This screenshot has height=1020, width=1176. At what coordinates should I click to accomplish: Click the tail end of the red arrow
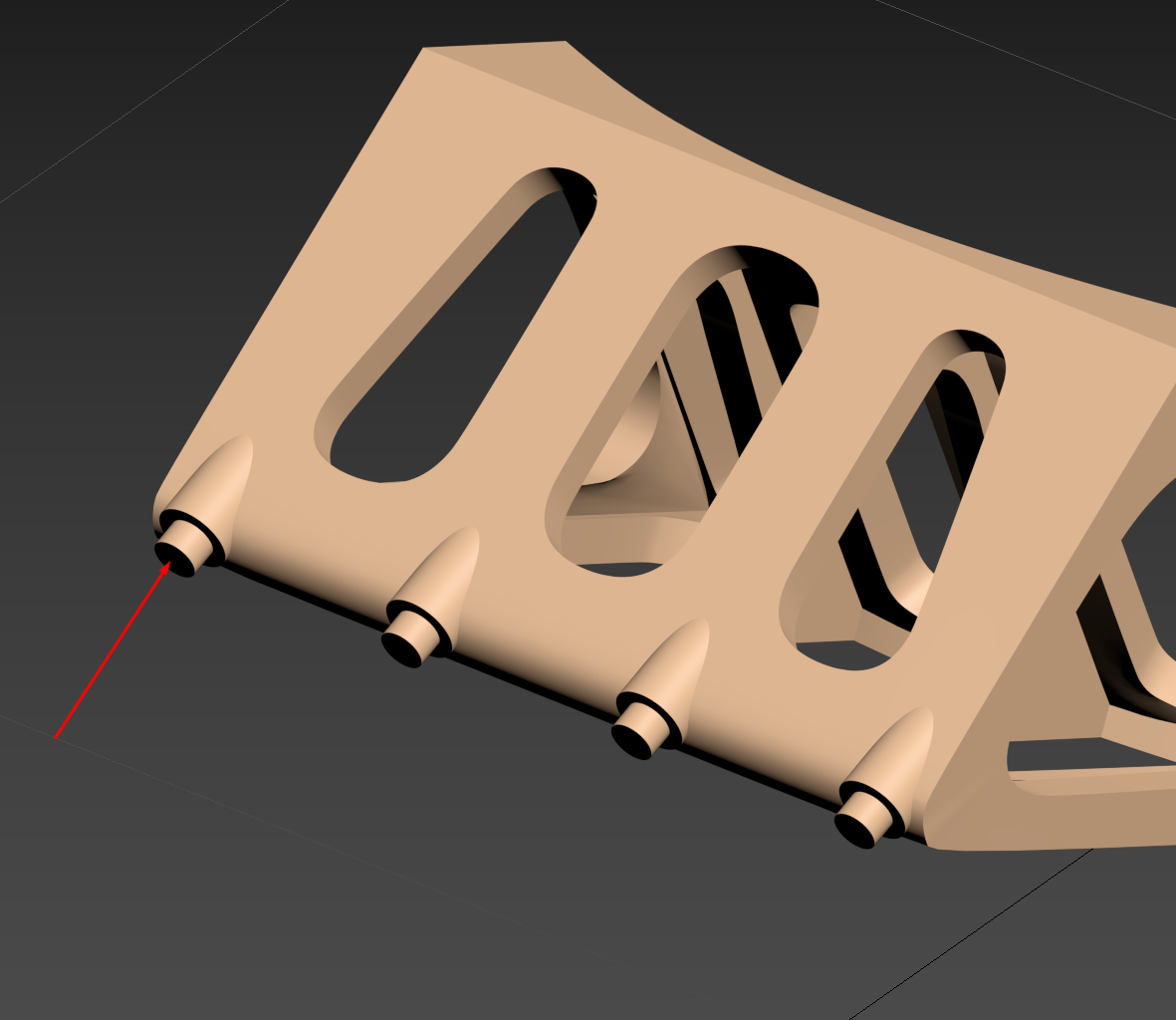tap(58, 736)
